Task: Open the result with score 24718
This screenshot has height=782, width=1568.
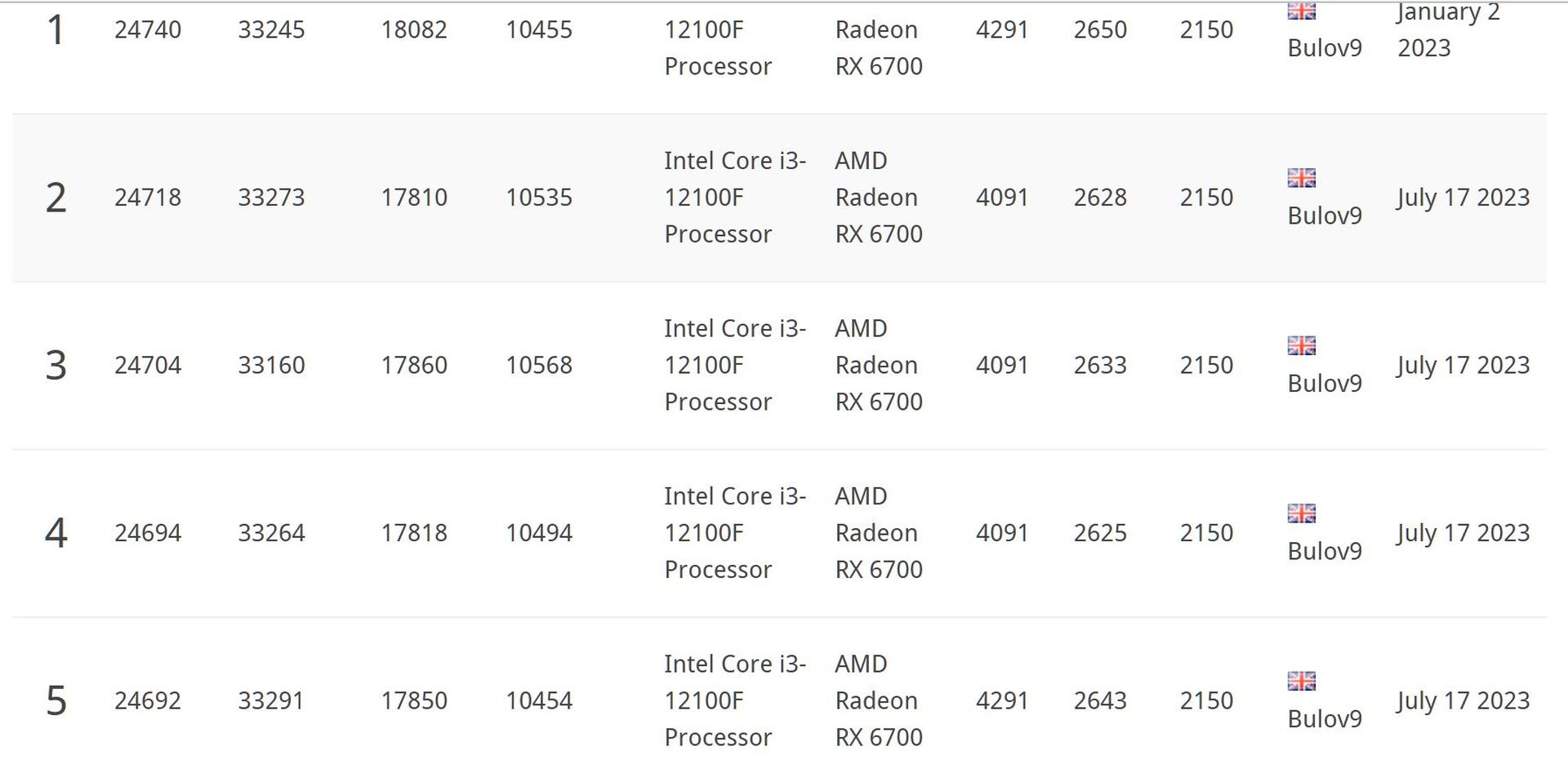Action: 148,198
